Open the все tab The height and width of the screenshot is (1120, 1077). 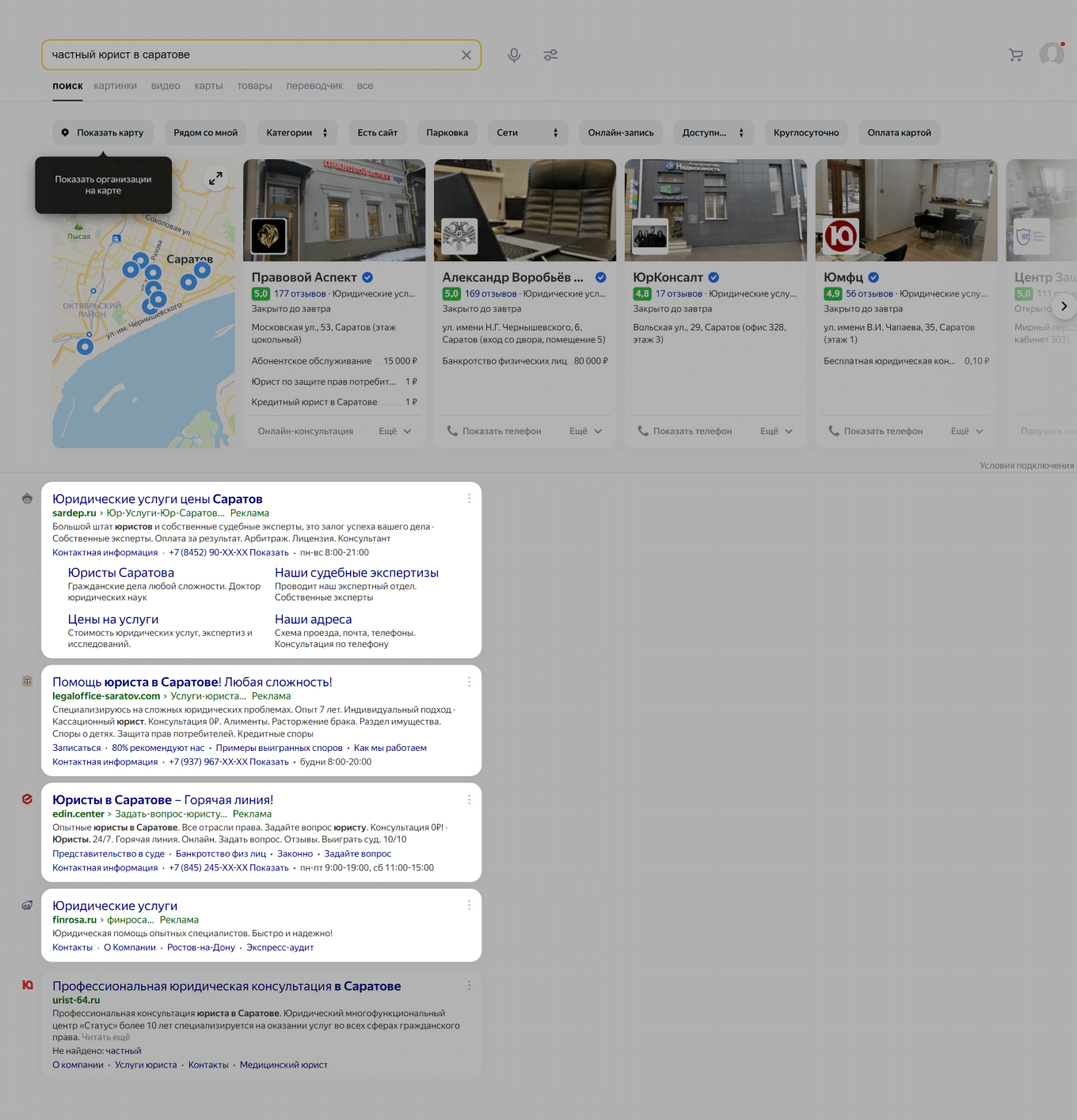click(365, 86)
